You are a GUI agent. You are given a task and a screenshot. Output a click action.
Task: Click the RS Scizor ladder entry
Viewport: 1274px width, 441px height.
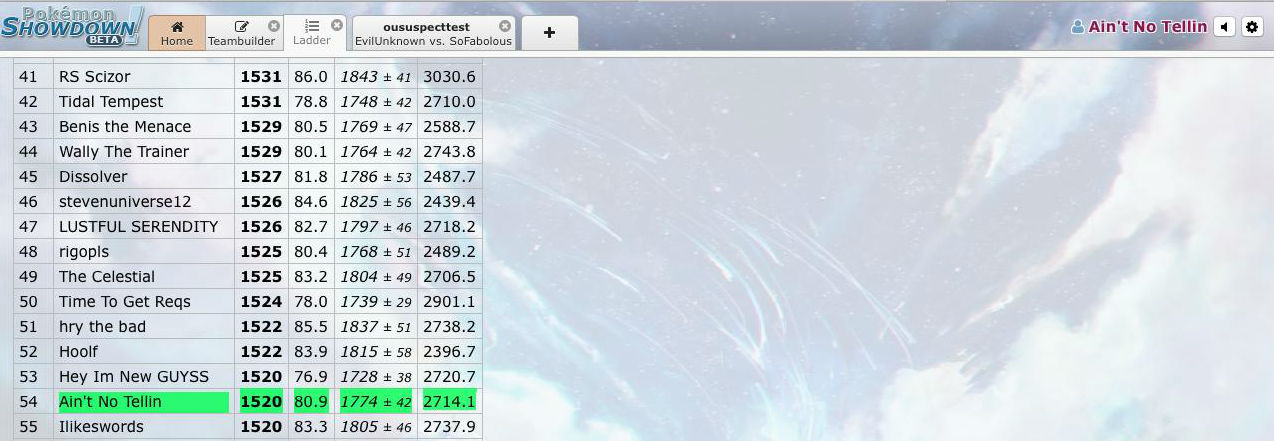[x=95, y=77]
